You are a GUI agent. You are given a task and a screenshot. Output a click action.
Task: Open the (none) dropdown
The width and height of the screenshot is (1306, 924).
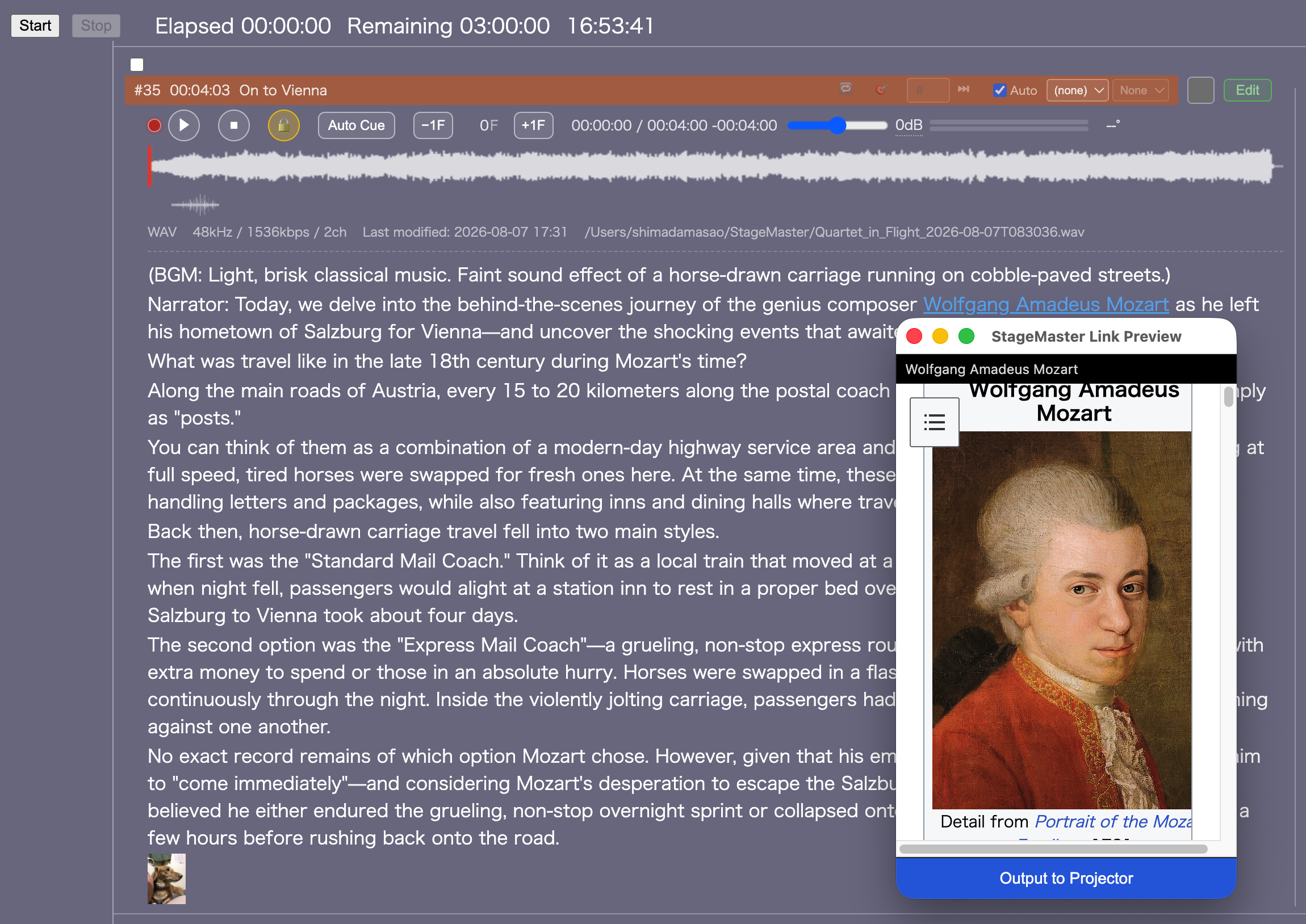[1077, 90]
